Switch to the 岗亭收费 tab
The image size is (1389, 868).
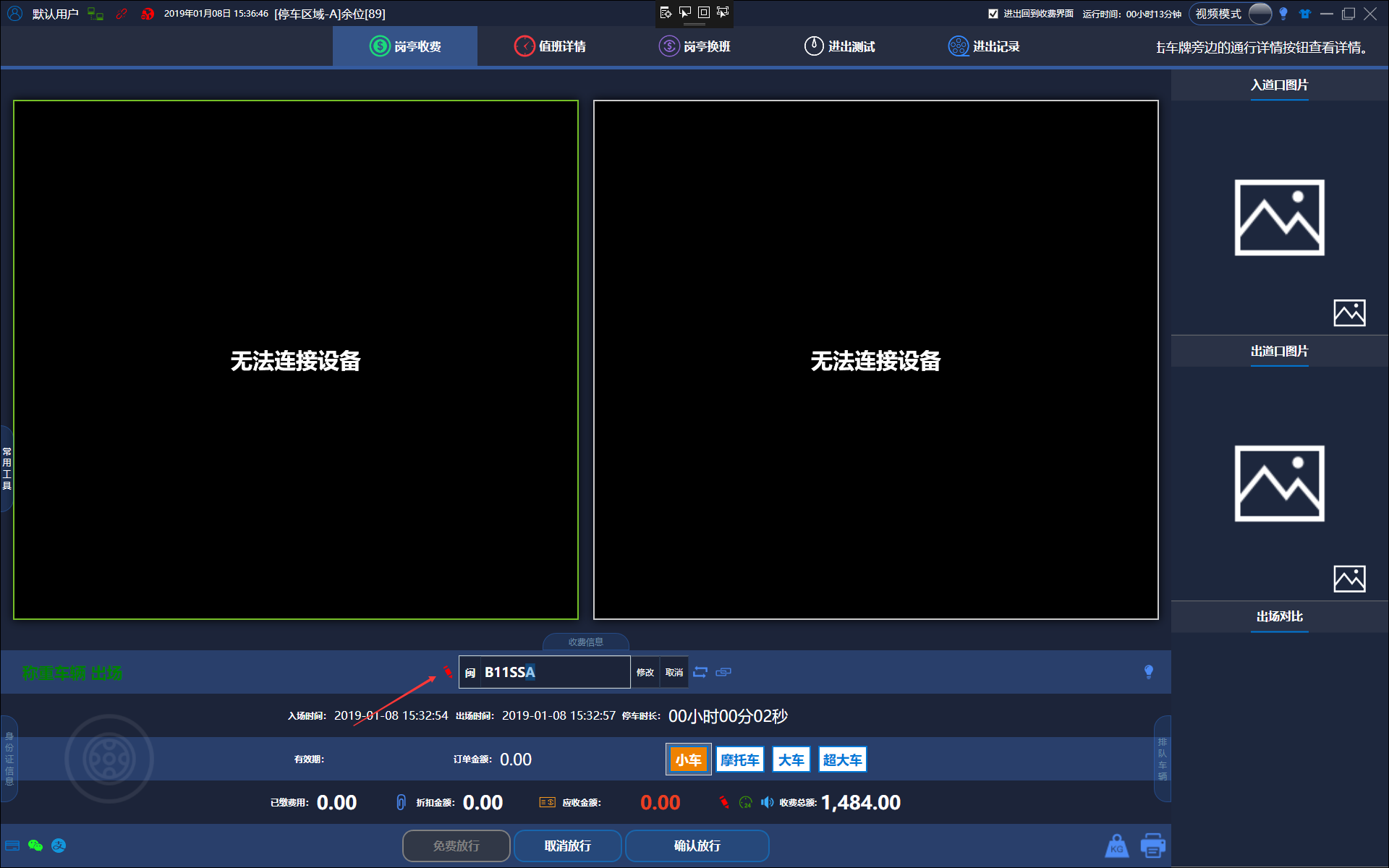point(405,46)
